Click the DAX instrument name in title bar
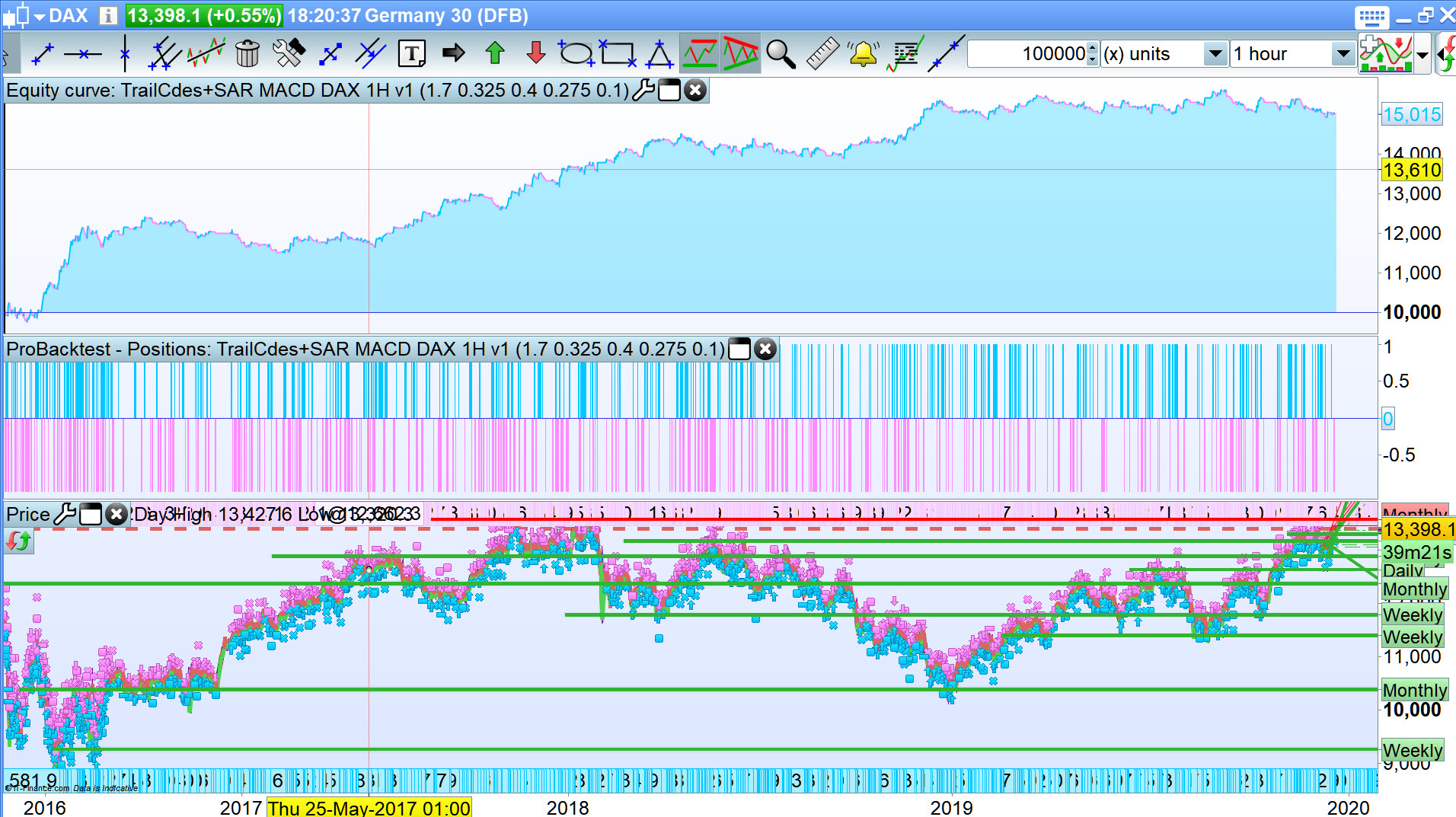 pyautogui.click(x=69, y=15)
